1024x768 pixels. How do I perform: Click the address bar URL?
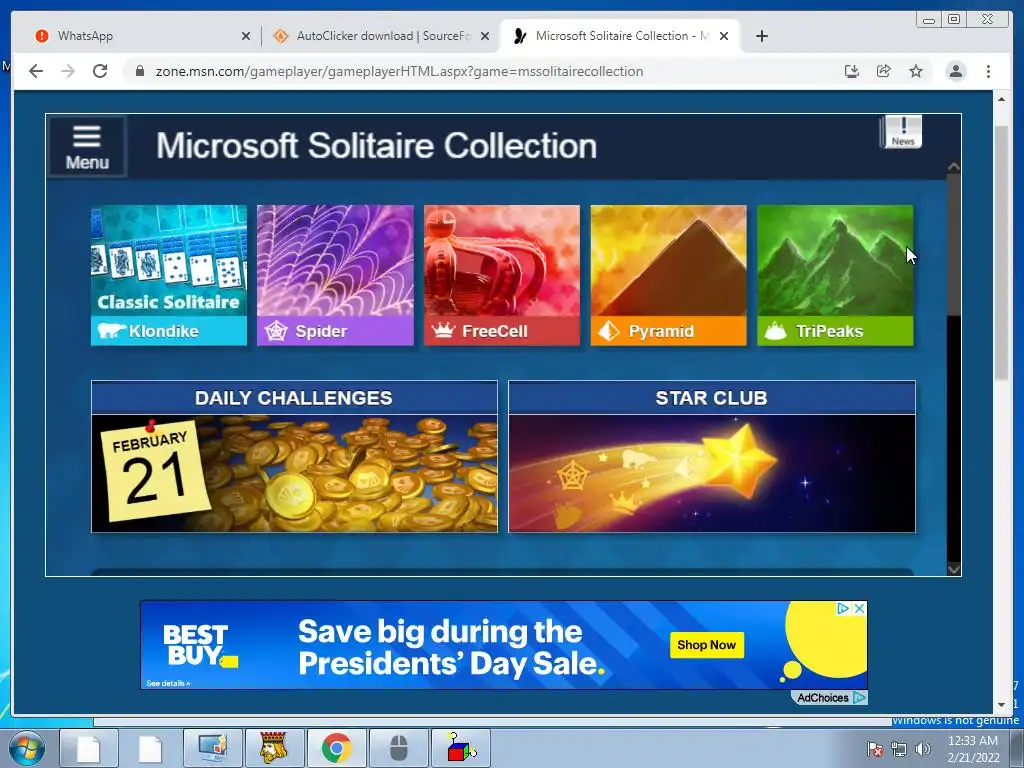(399, 71)
